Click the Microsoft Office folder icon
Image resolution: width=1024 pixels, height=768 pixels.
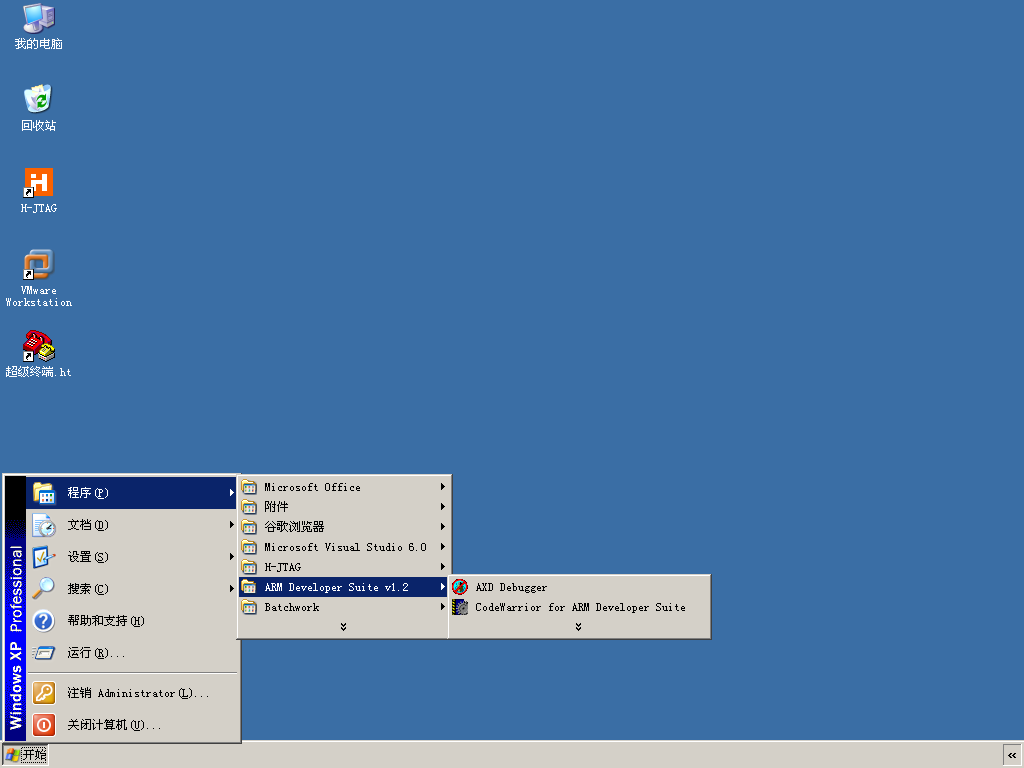(249, 487)
